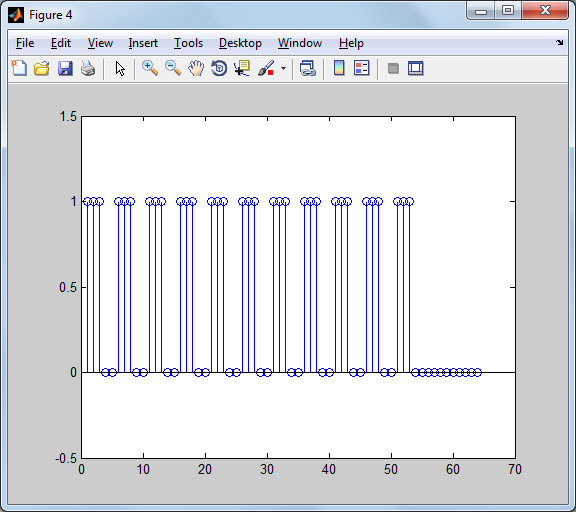Open the File menu
Screen dimensions: 576x512
pyautogui.click(x=25, y=43)
